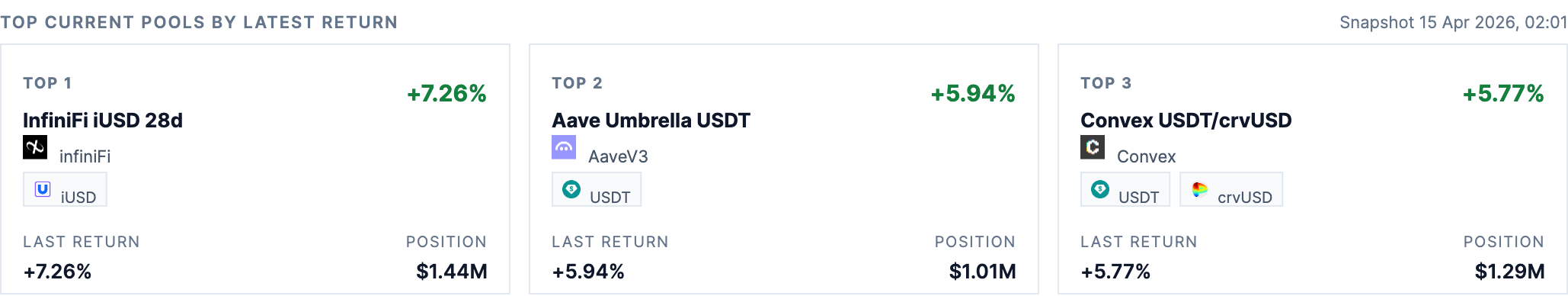
Task: Click the $1.44M position value
Action: point(452,272)
